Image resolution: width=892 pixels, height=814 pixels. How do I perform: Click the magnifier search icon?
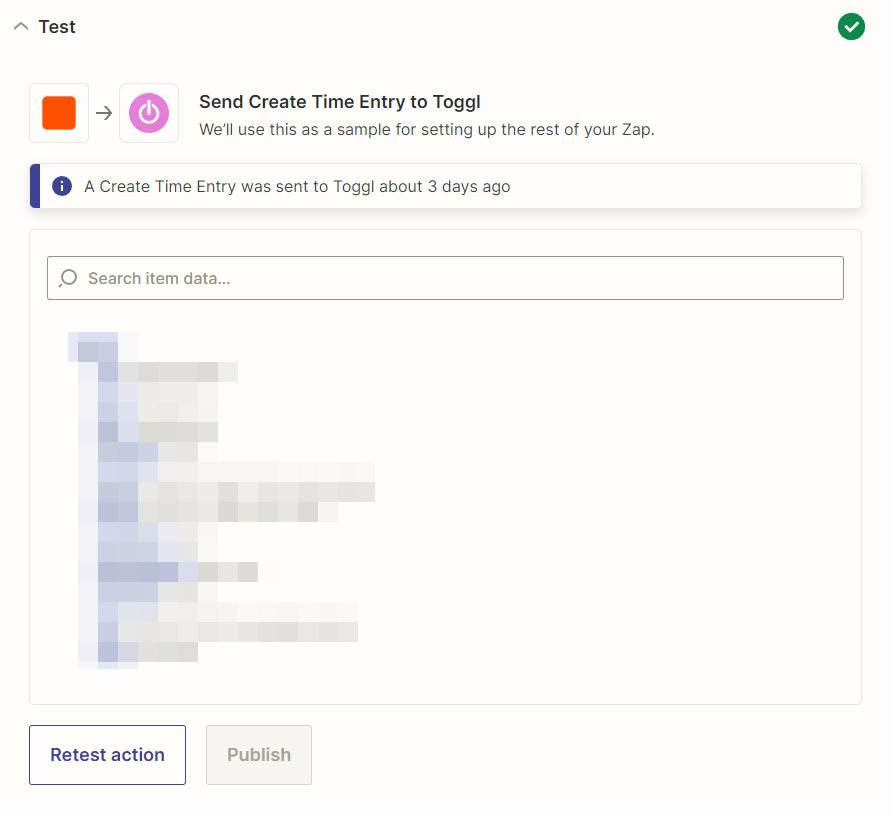68,278
